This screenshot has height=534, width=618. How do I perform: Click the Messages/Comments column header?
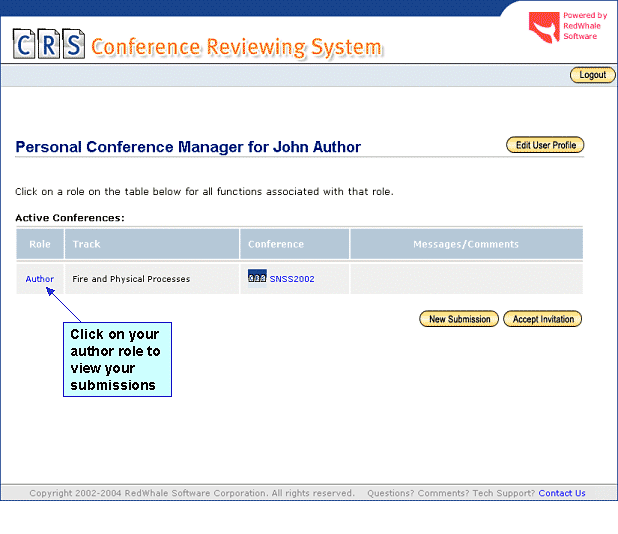tap(466, 244)
